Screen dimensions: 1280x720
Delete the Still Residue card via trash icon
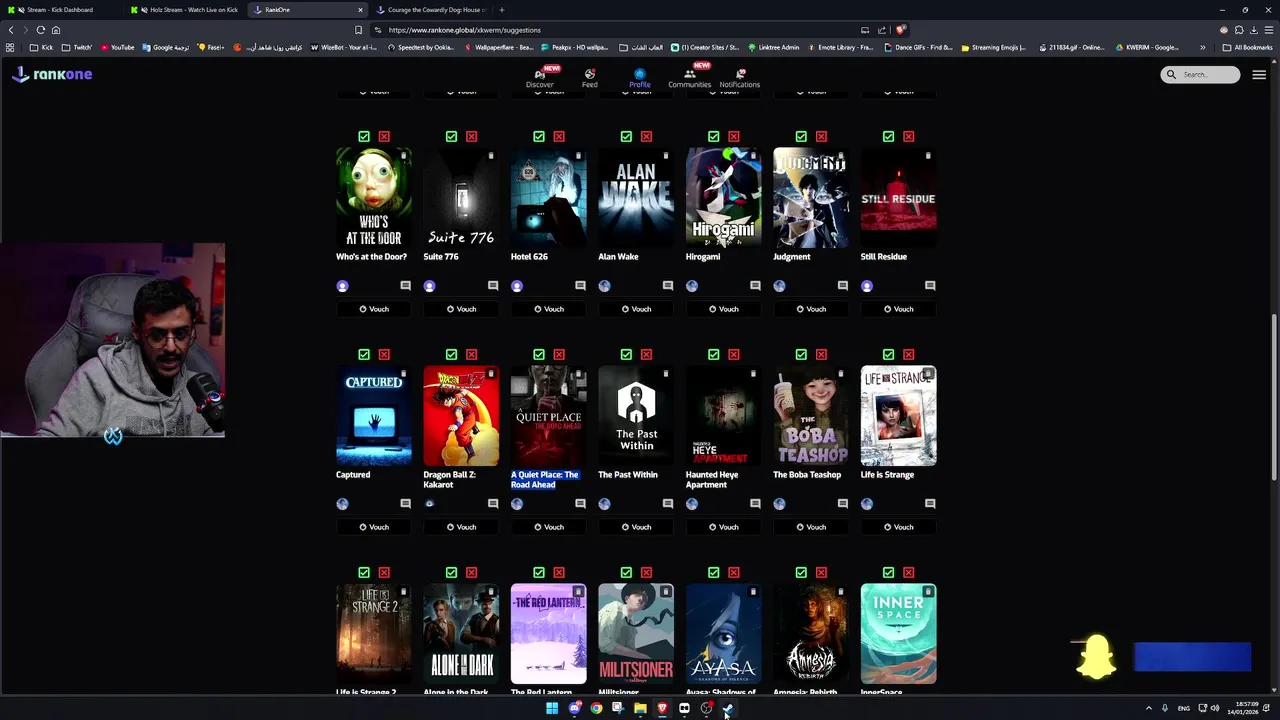click(928, 156)
